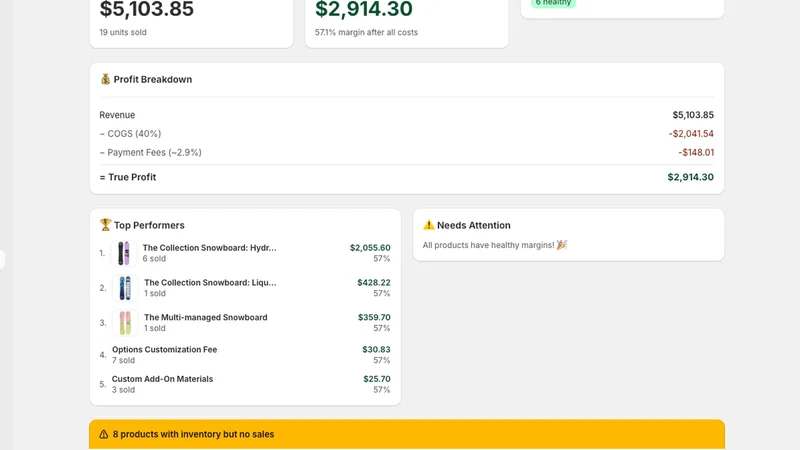Click the Needs Attention heading
Viewport: 800px width, 450px height.
click(x=473, y=225)
